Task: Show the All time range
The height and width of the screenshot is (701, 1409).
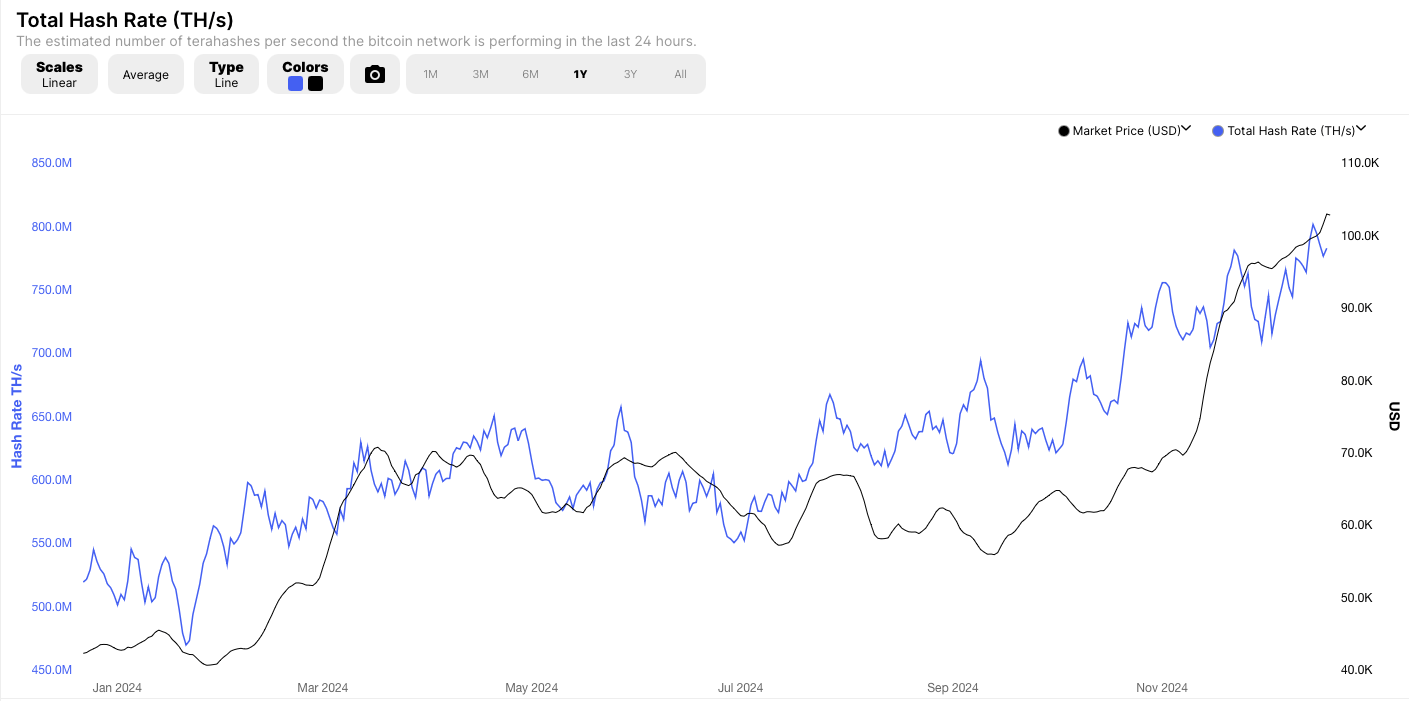Action: point(681,74)
